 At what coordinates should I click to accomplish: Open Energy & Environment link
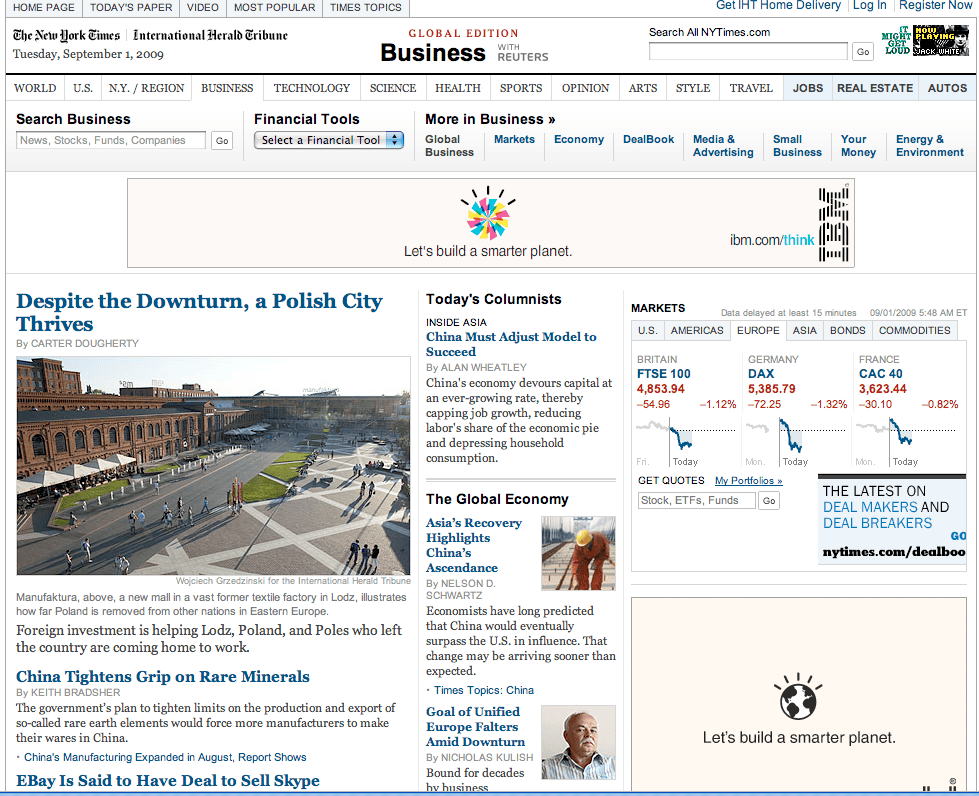[930, 145]
